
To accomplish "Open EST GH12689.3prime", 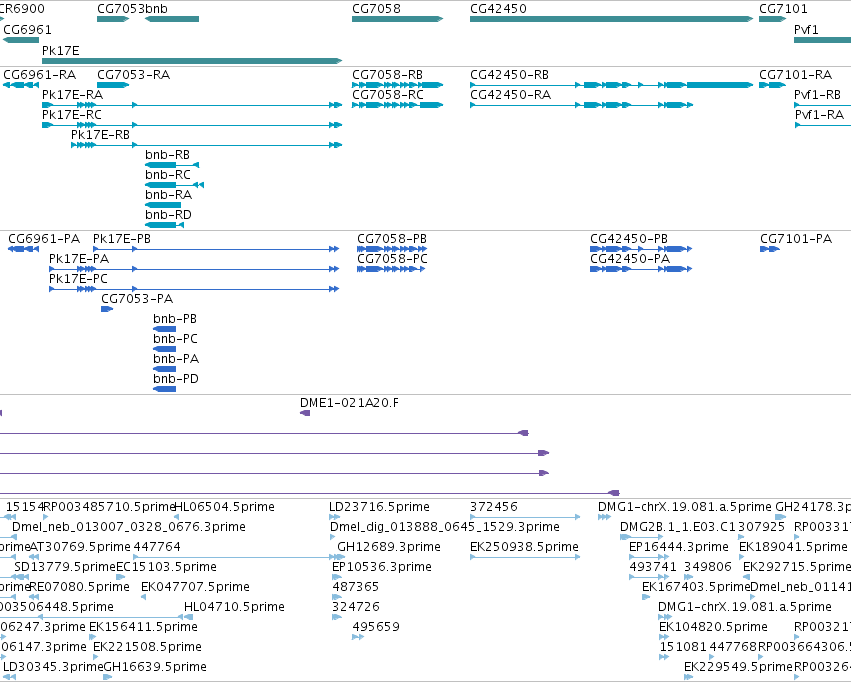I will coord(389,547).
